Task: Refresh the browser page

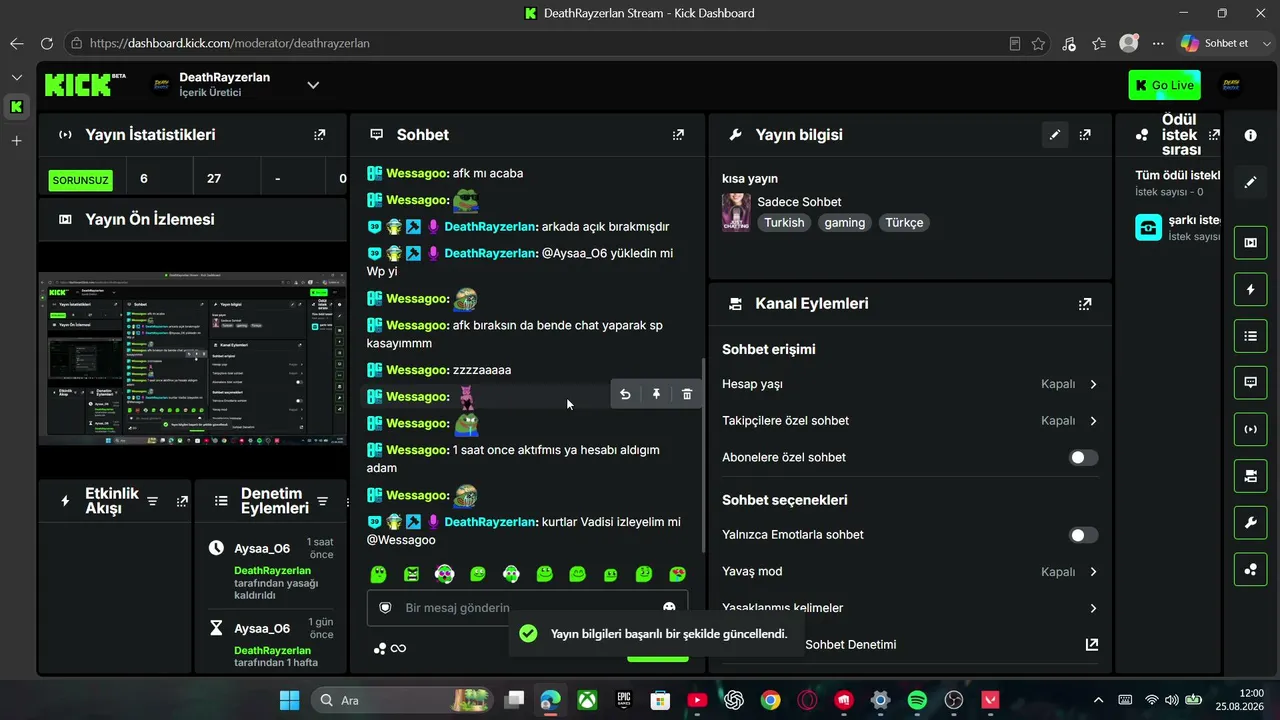Action: click(x=46, y=44)
